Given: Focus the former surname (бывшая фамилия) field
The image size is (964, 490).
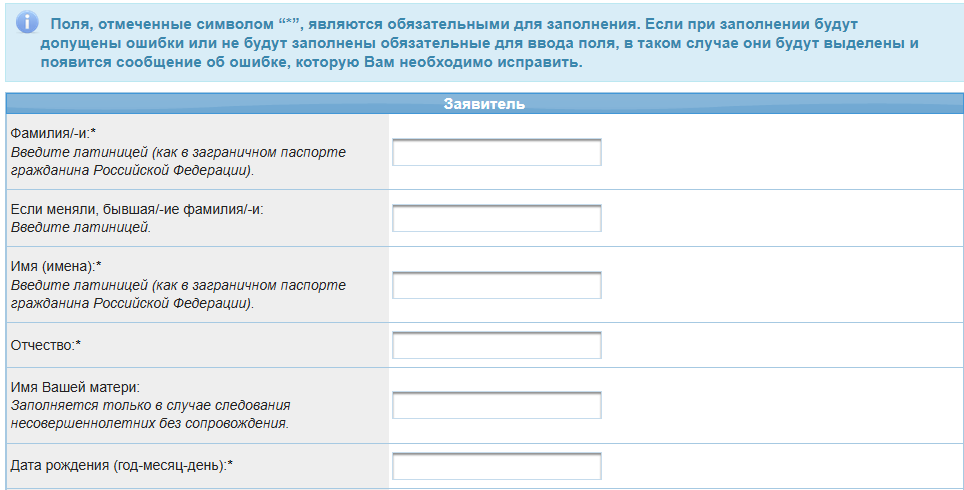Looking at the screenshot, I should (496, 218).
